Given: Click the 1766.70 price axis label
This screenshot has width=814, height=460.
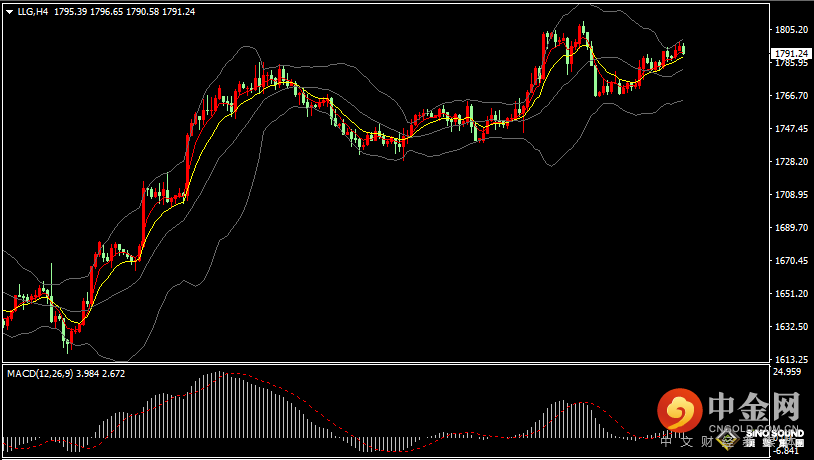Looking at the screenshot, I should click(x=790, y=96).
